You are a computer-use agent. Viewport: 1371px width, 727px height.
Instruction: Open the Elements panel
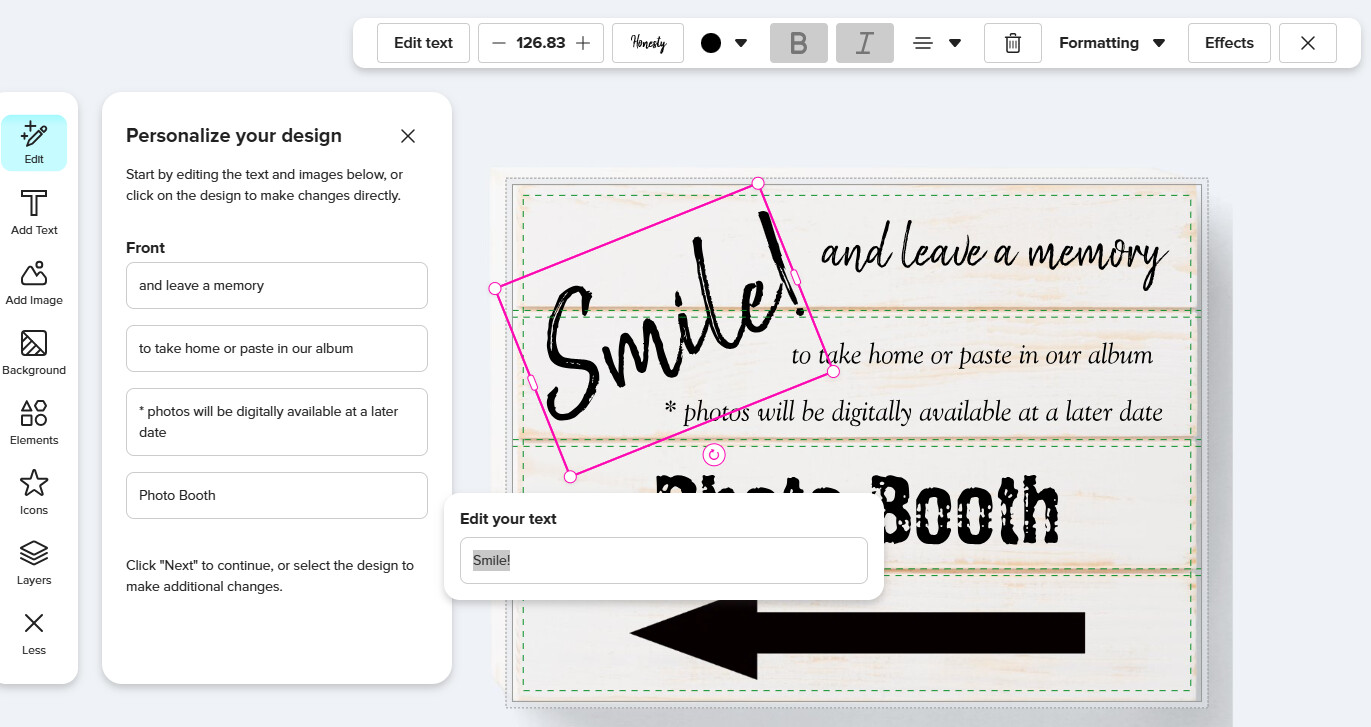(x=34, y=423)
